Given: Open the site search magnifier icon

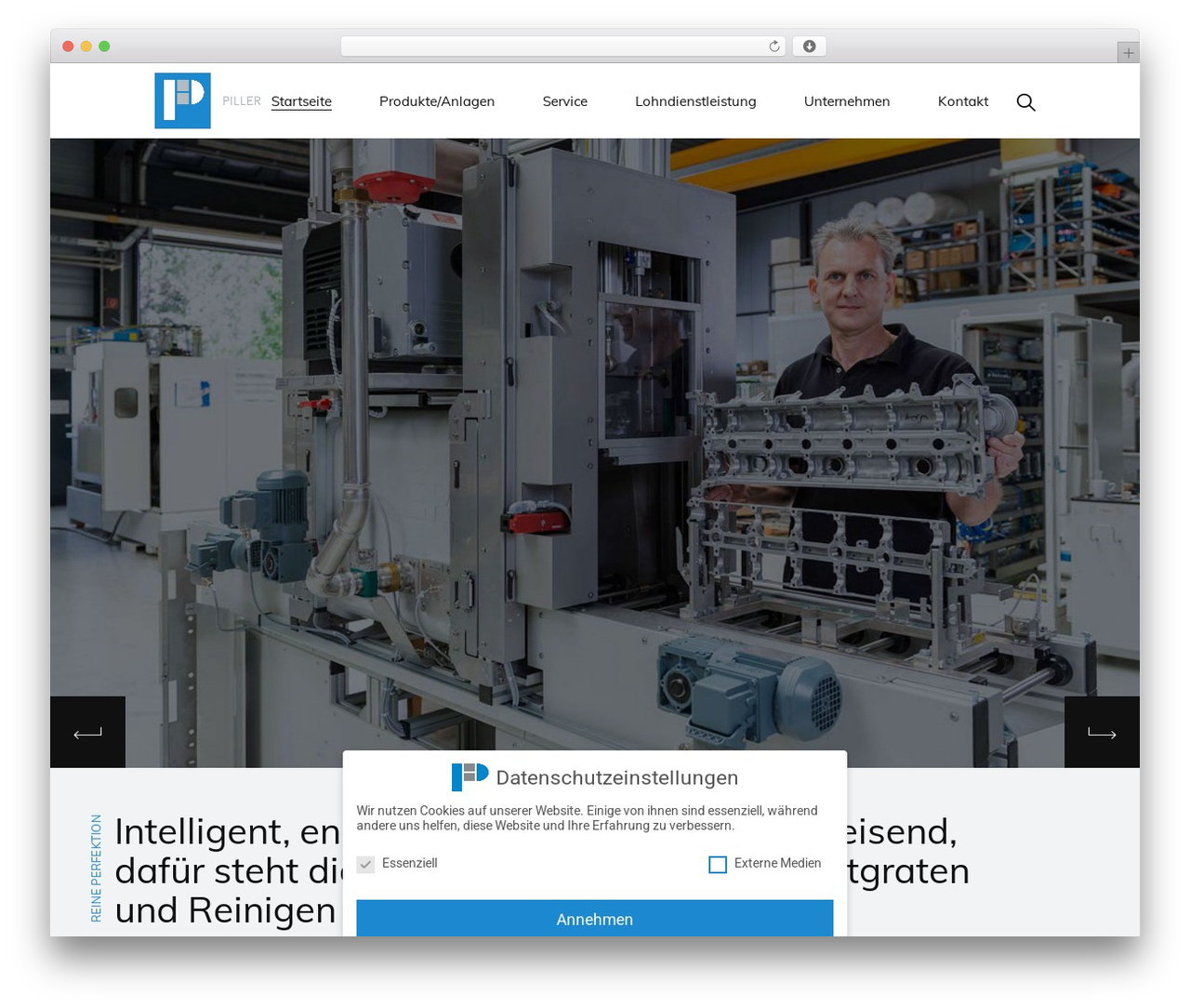Looking at the screenshot, I should (x=1025, y=102).
